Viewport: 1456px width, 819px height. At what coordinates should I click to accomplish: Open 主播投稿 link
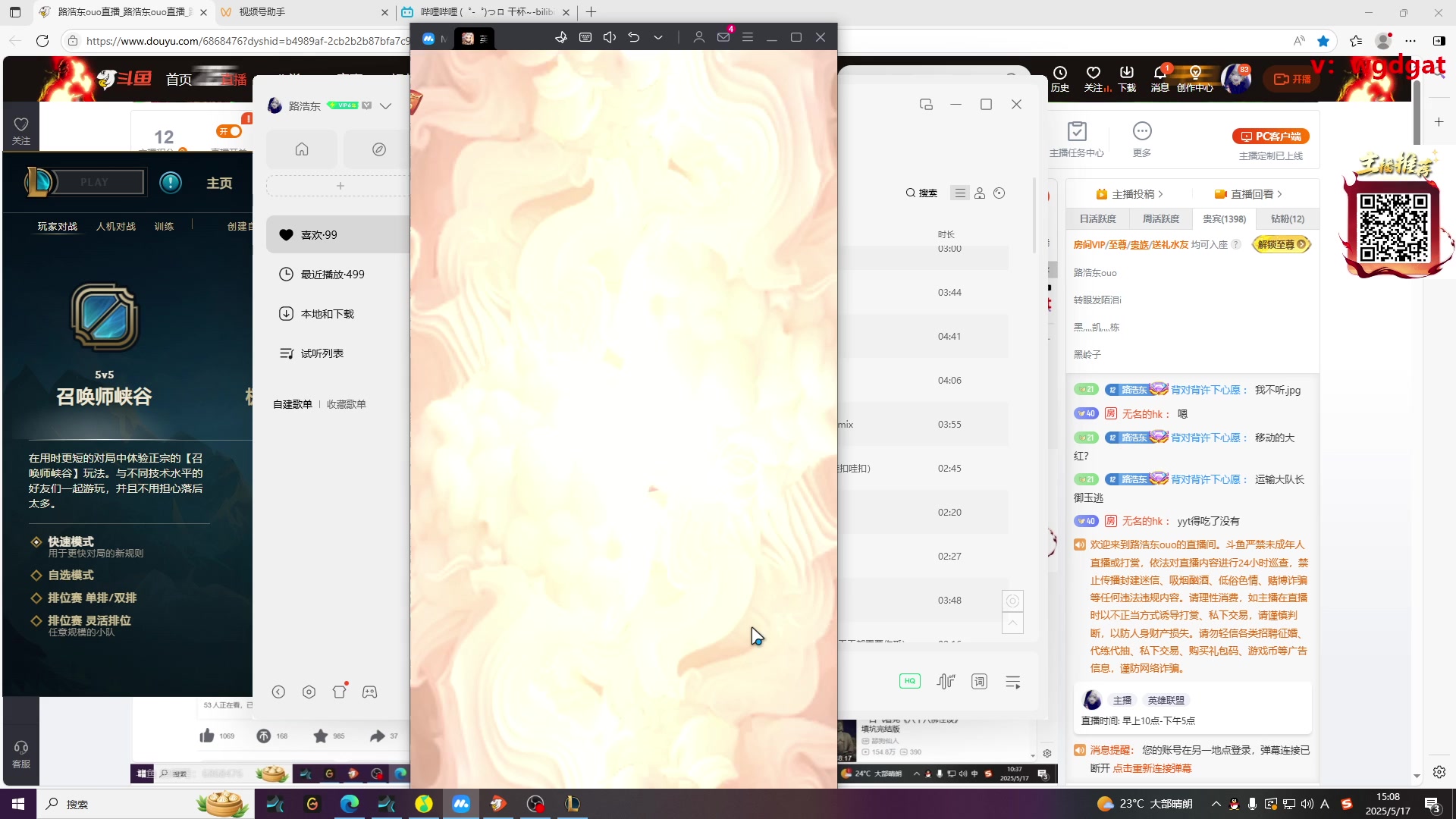[x=1129, y=194]
